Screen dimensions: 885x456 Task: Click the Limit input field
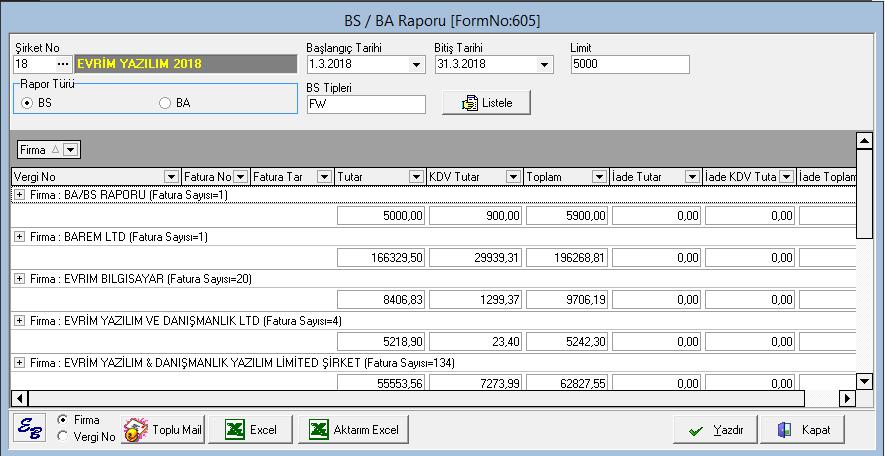tap(630, 64)
